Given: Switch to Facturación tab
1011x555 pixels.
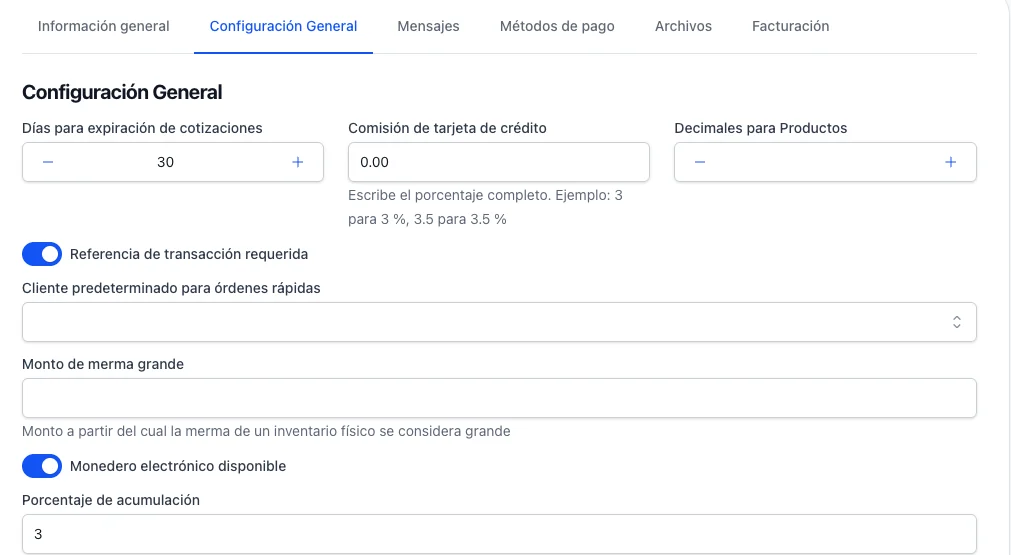Looking at the screenshot, I should point(790,26).
